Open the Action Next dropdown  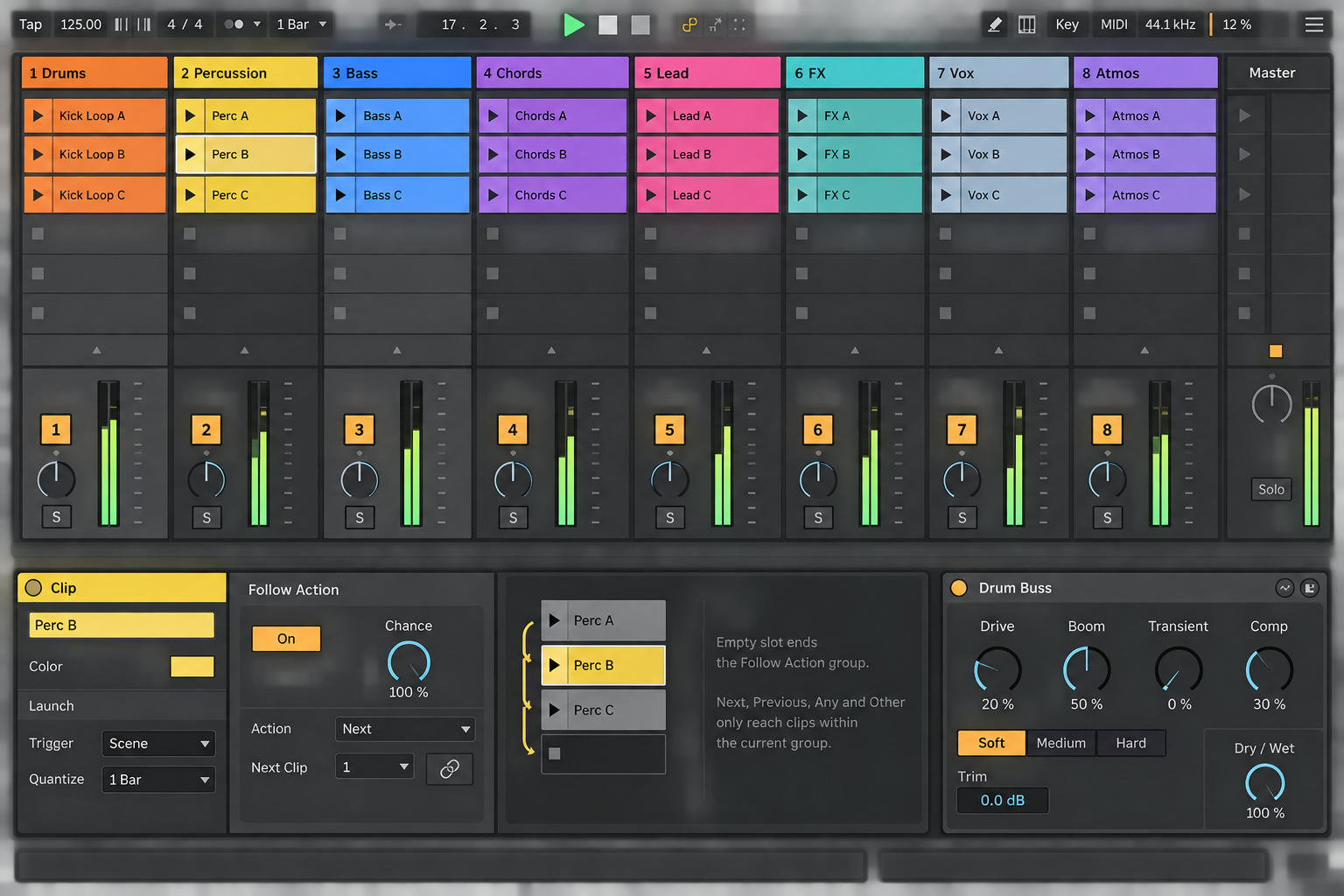pyautogui.click(x=406, y=729)
